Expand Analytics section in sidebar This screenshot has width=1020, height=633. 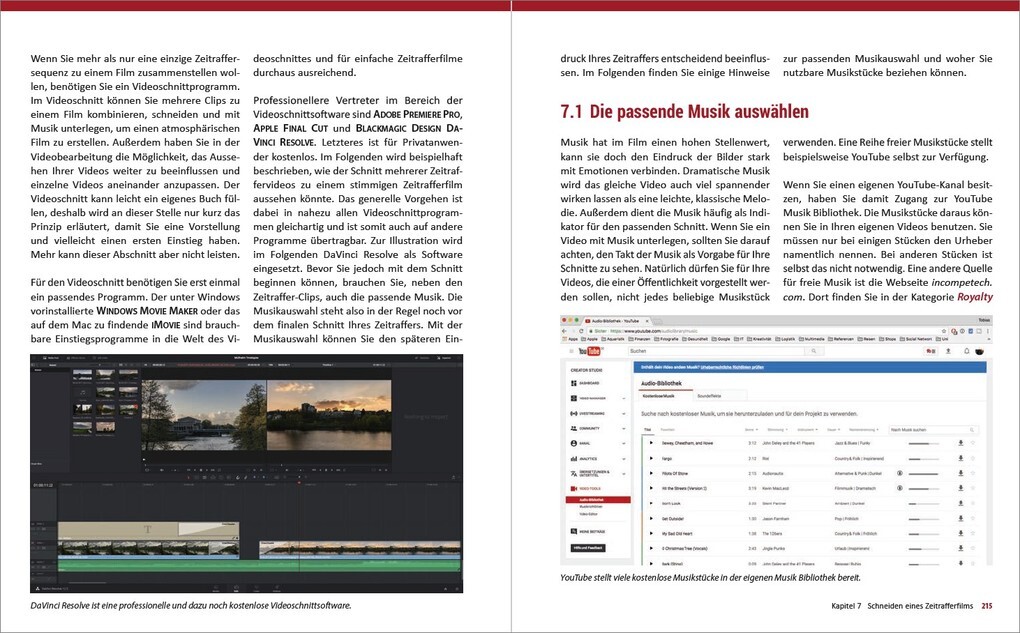click(x=624, y=459)
